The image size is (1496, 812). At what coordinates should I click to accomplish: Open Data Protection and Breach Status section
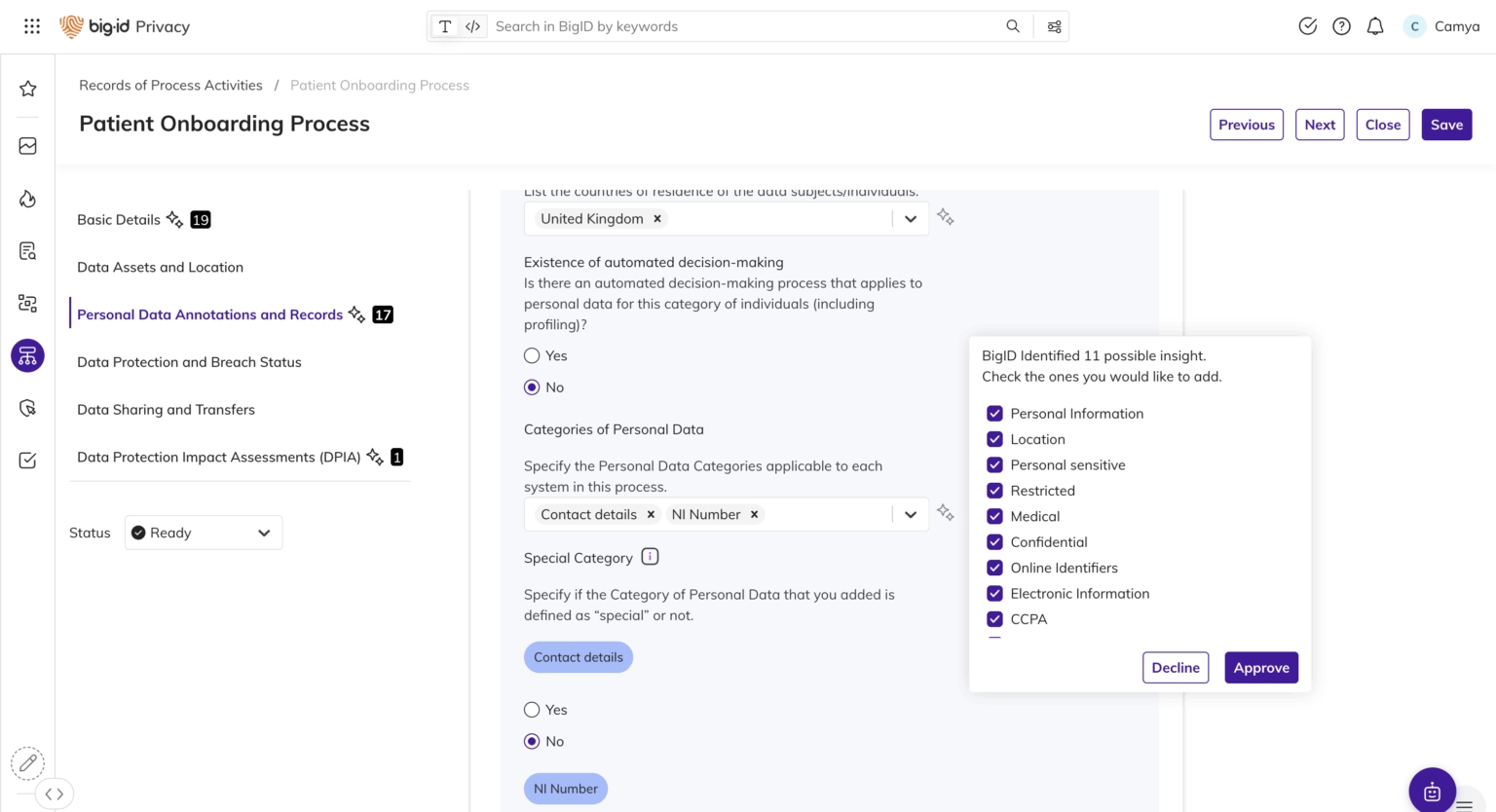(189, 362)
